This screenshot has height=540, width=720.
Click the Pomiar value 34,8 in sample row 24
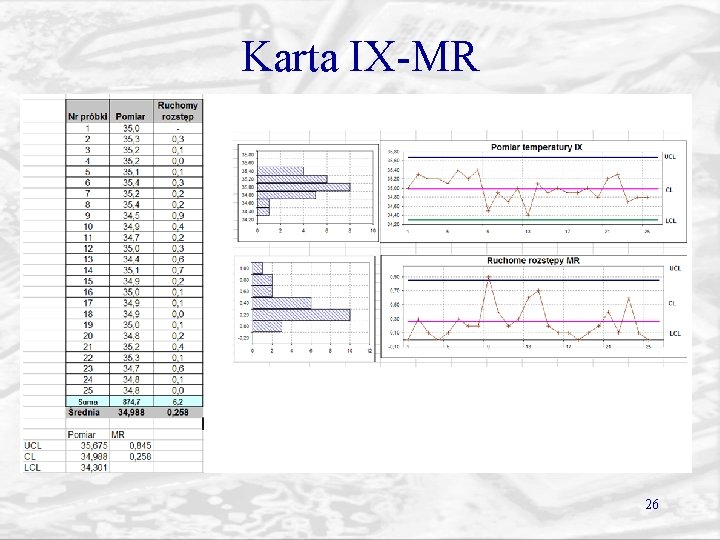tap(131, 380)
